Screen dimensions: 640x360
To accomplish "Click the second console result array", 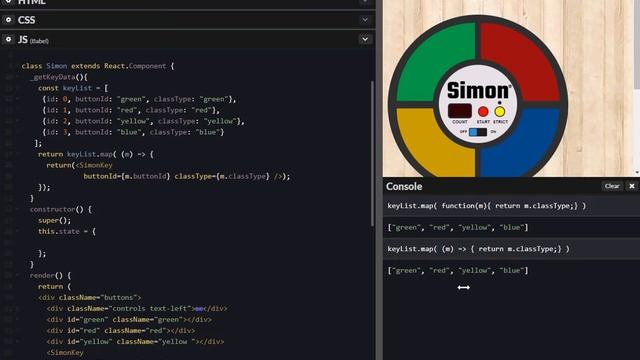I will coord(458,270).
